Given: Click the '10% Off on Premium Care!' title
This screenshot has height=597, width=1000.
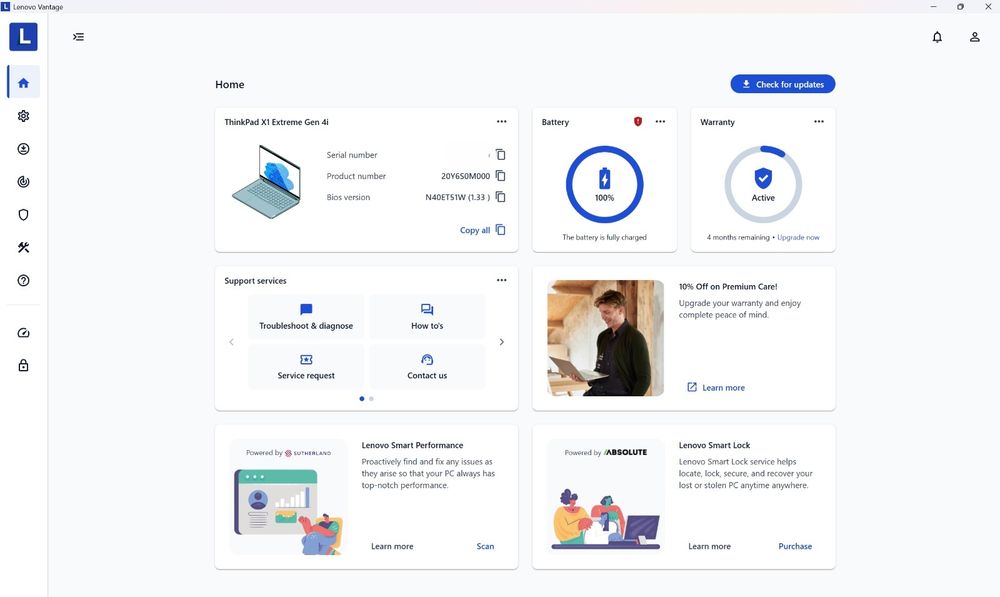Looking at the screenshot, I should (x=728, y=286).
